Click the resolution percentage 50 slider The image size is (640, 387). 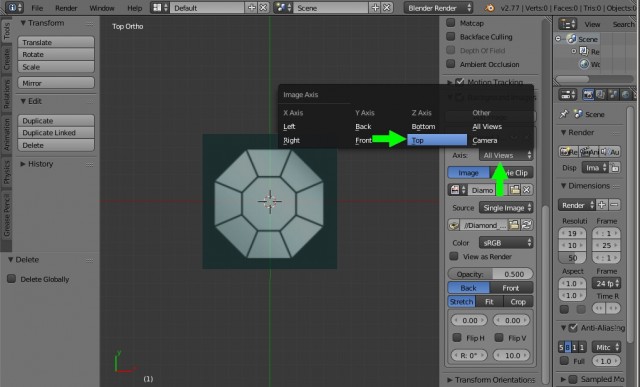point(572,258)
